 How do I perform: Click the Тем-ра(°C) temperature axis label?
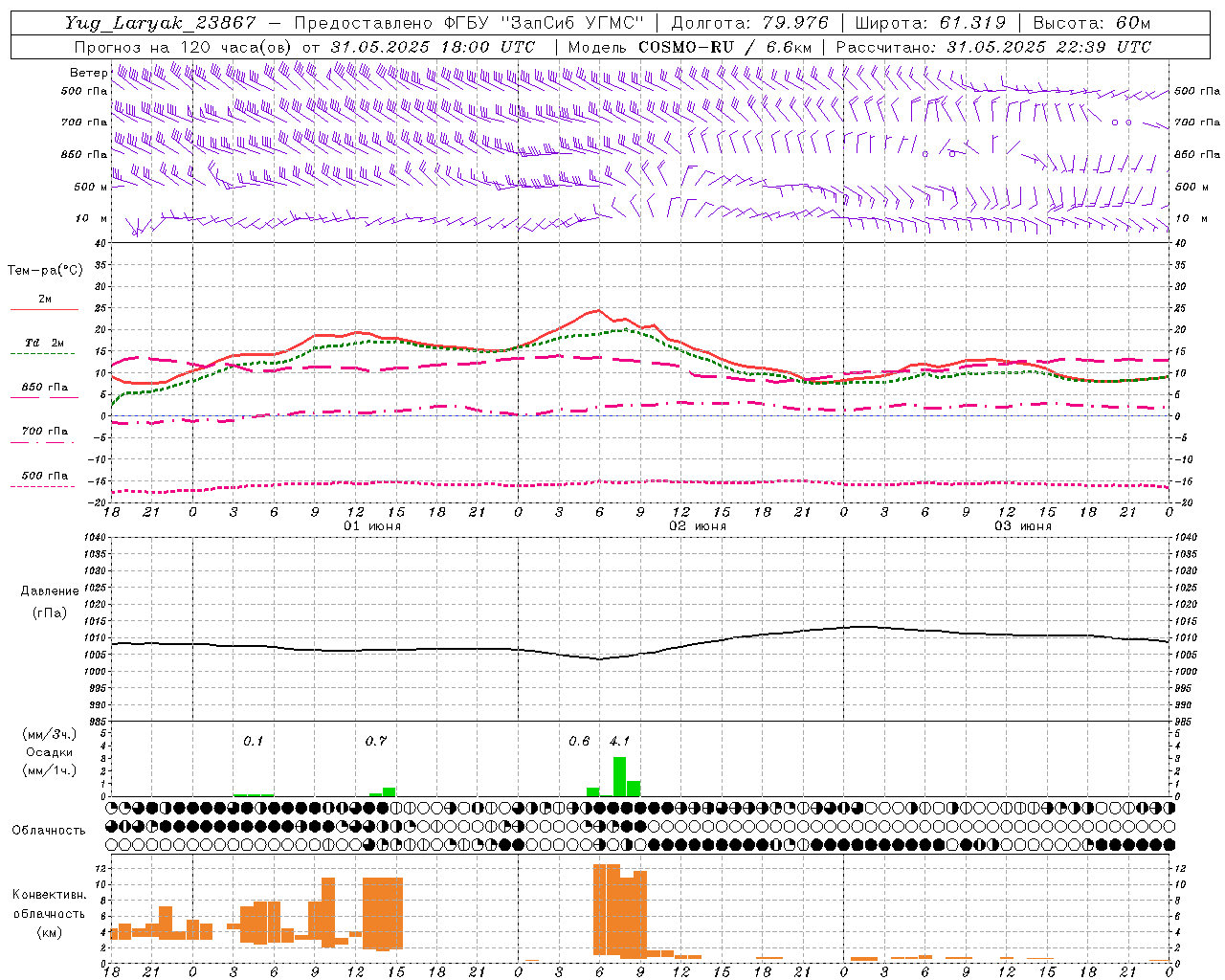pos(45,271)
